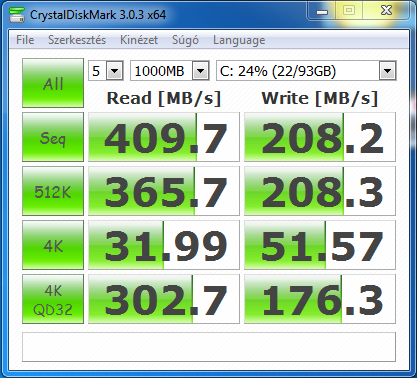
Task: Click the Write [MB/s] column header
Action: pos(320,98)
